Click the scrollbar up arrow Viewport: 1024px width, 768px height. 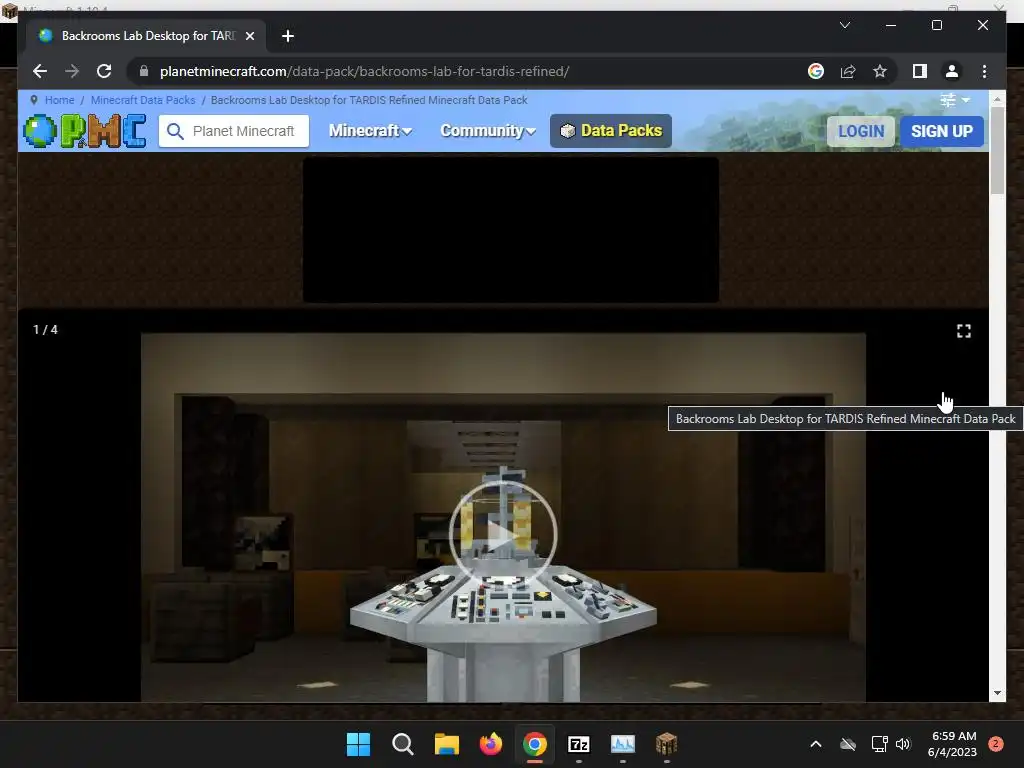(x=997, y=99)
